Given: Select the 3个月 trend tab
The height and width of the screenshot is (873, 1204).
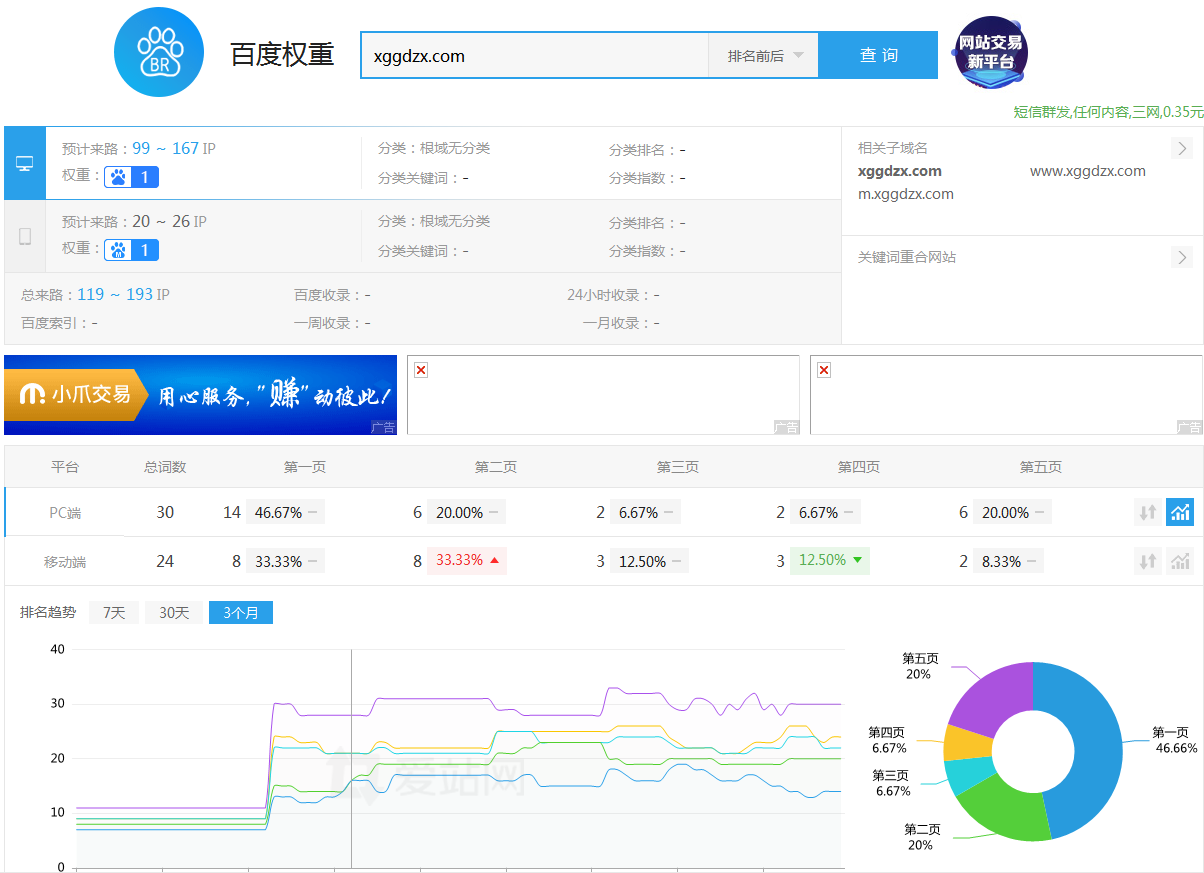Looking at the screenshot, I should [x=240, y=612].
